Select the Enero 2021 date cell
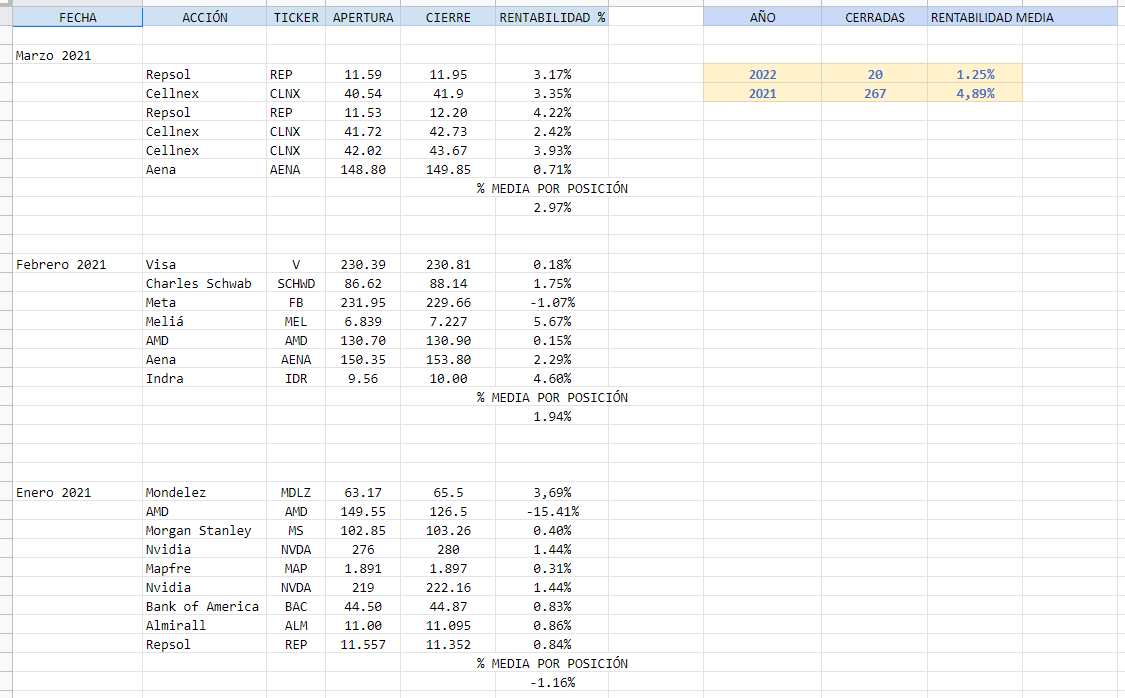 [77, 493]
